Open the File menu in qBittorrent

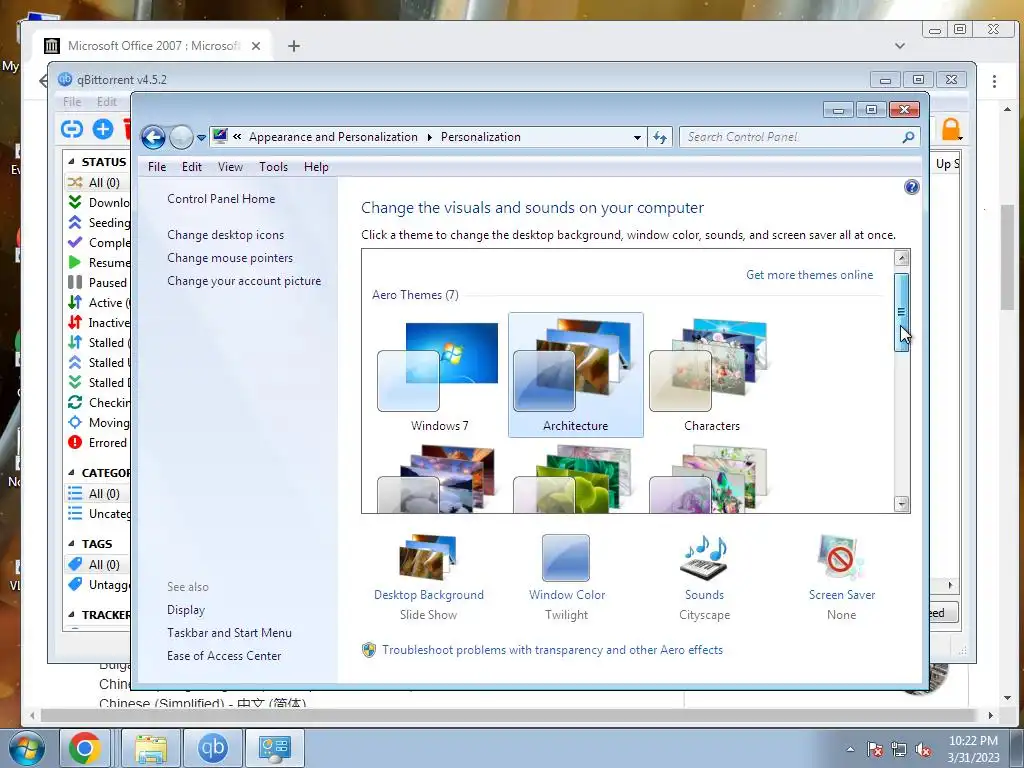72,102
